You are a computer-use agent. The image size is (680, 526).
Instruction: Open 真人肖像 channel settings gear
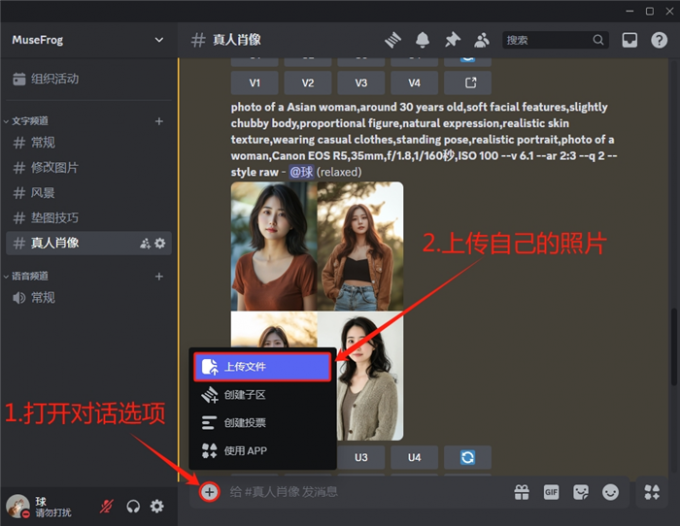[x=160, y=243]
